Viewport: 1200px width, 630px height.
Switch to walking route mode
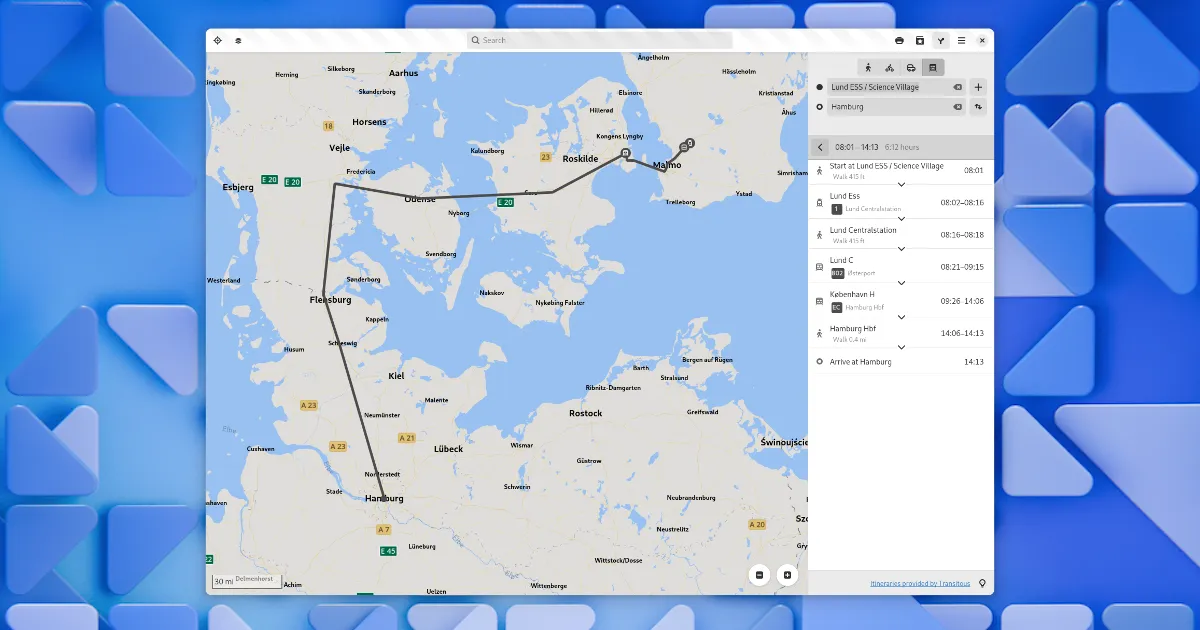pos(868,68)
